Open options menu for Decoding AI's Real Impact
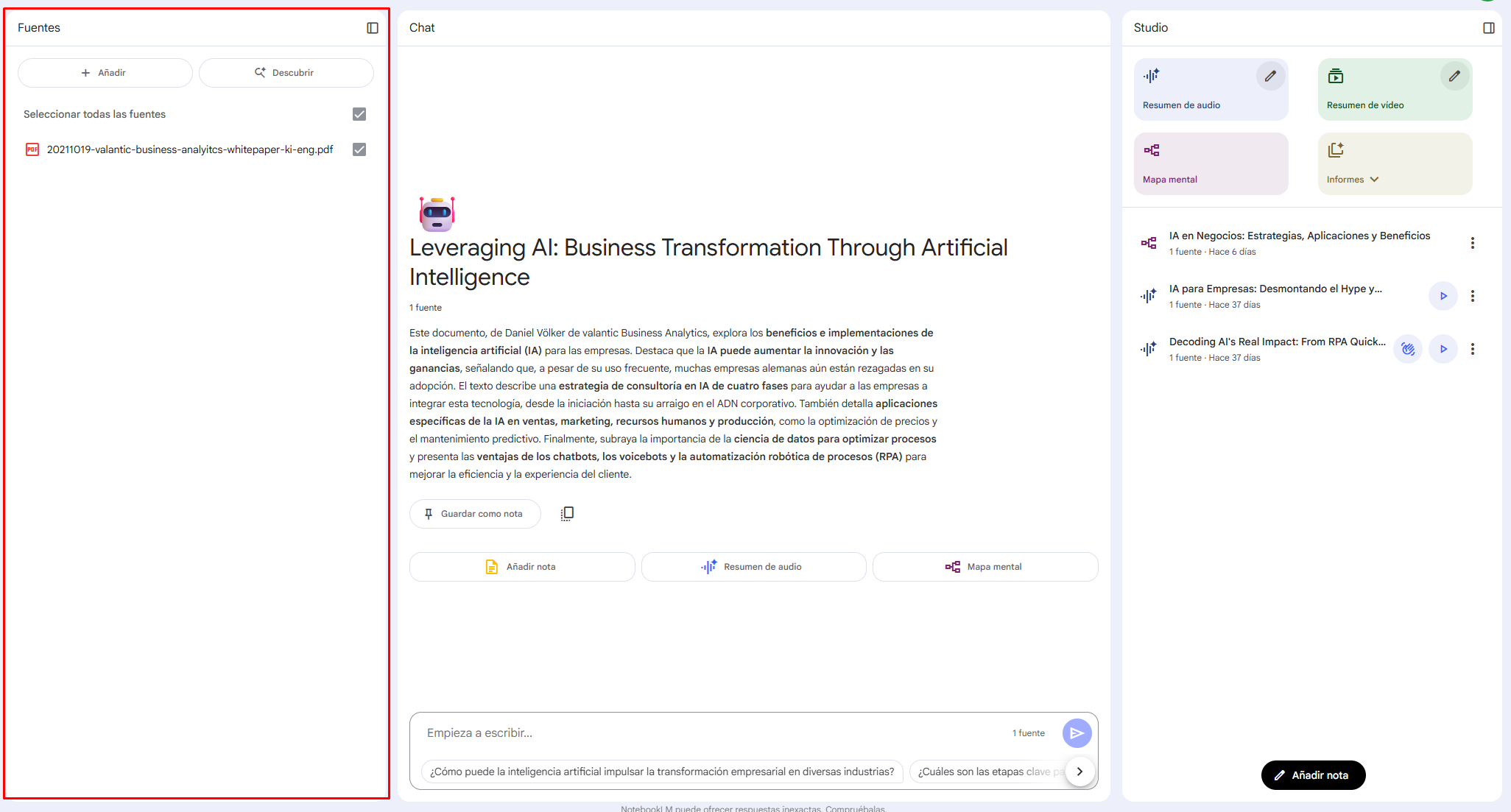 tap(1472, 349)
